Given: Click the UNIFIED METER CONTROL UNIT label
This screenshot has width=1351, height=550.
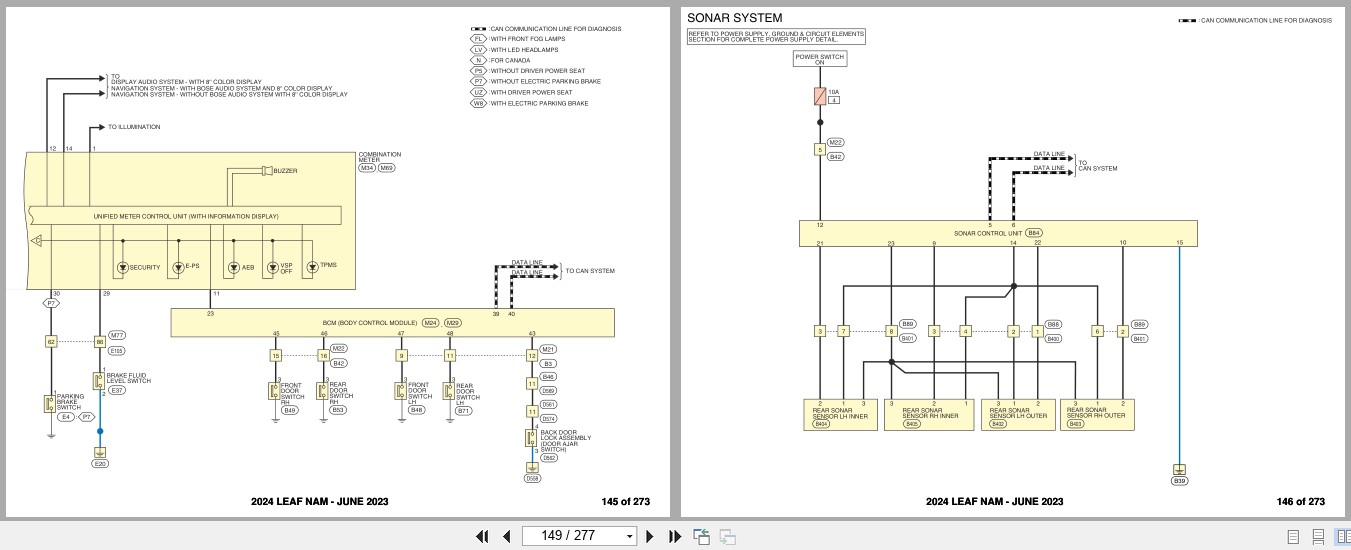Looking at the screenshot, I should pyautogui.click(x=186, y=216).
